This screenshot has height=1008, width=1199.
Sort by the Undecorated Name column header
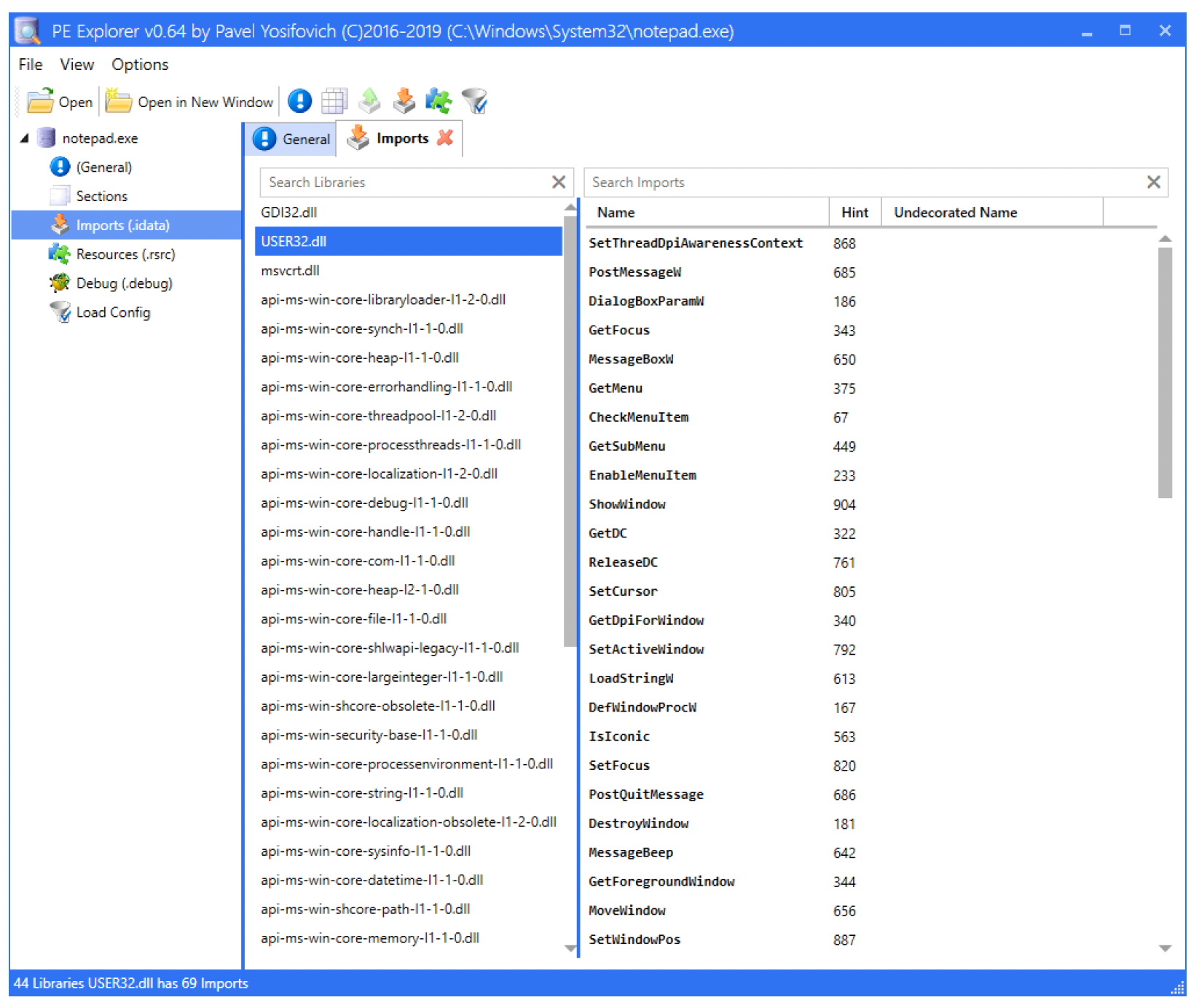(956, 213)
